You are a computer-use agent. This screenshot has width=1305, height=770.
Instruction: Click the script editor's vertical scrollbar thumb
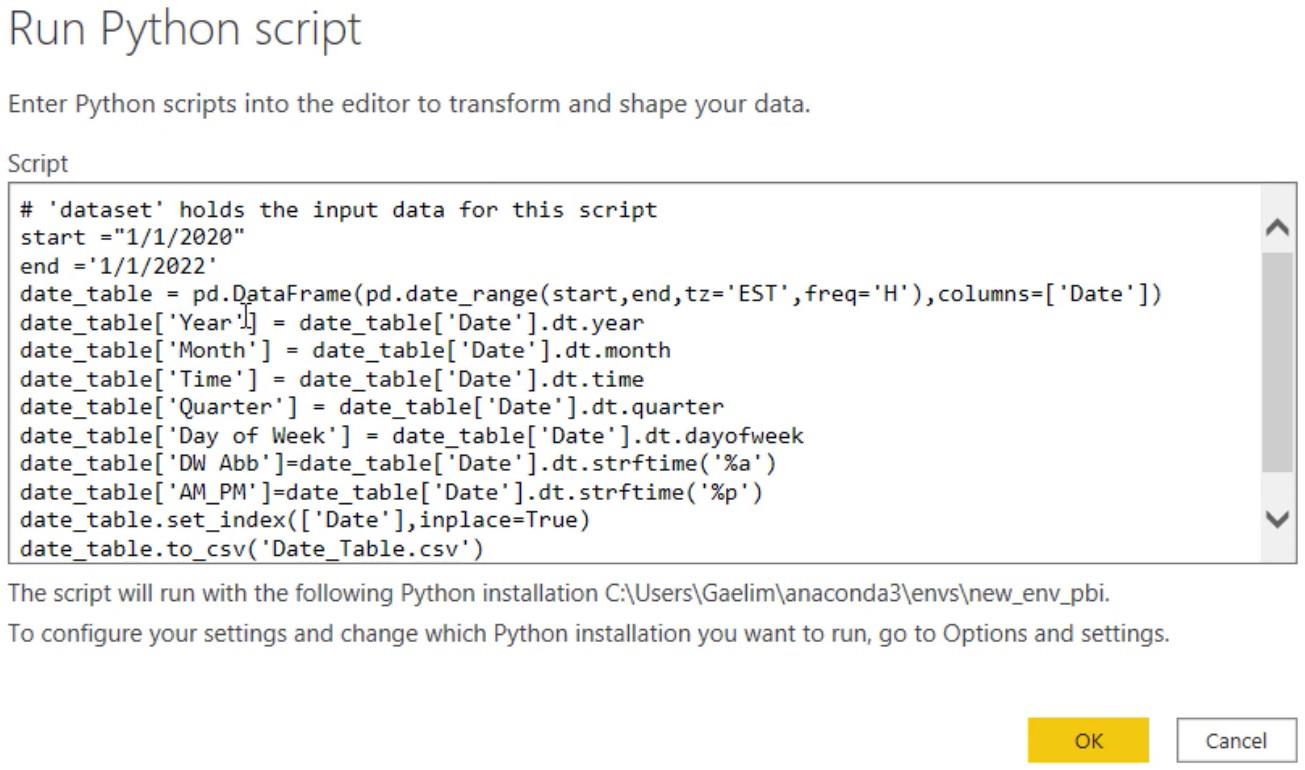[1277, 360]
